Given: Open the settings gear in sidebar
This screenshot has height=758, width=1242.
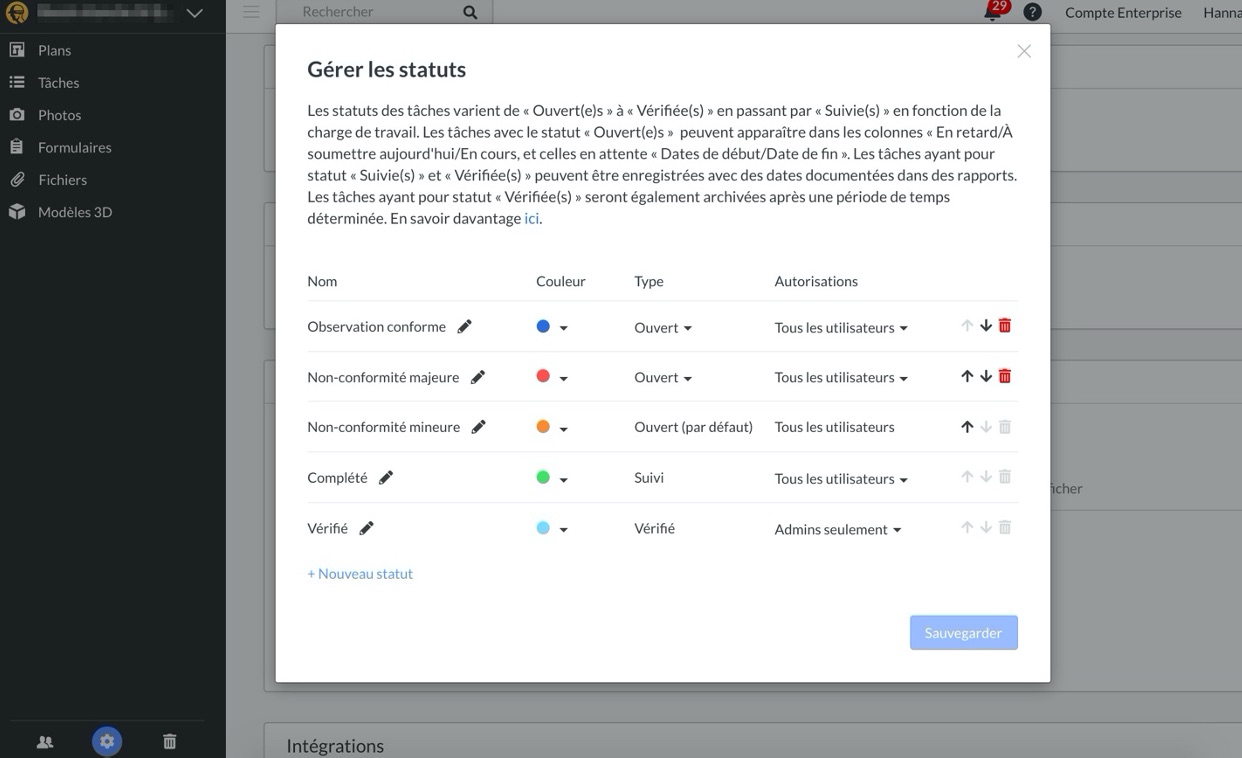Looking at the screenshot, I should click(107, 741).
